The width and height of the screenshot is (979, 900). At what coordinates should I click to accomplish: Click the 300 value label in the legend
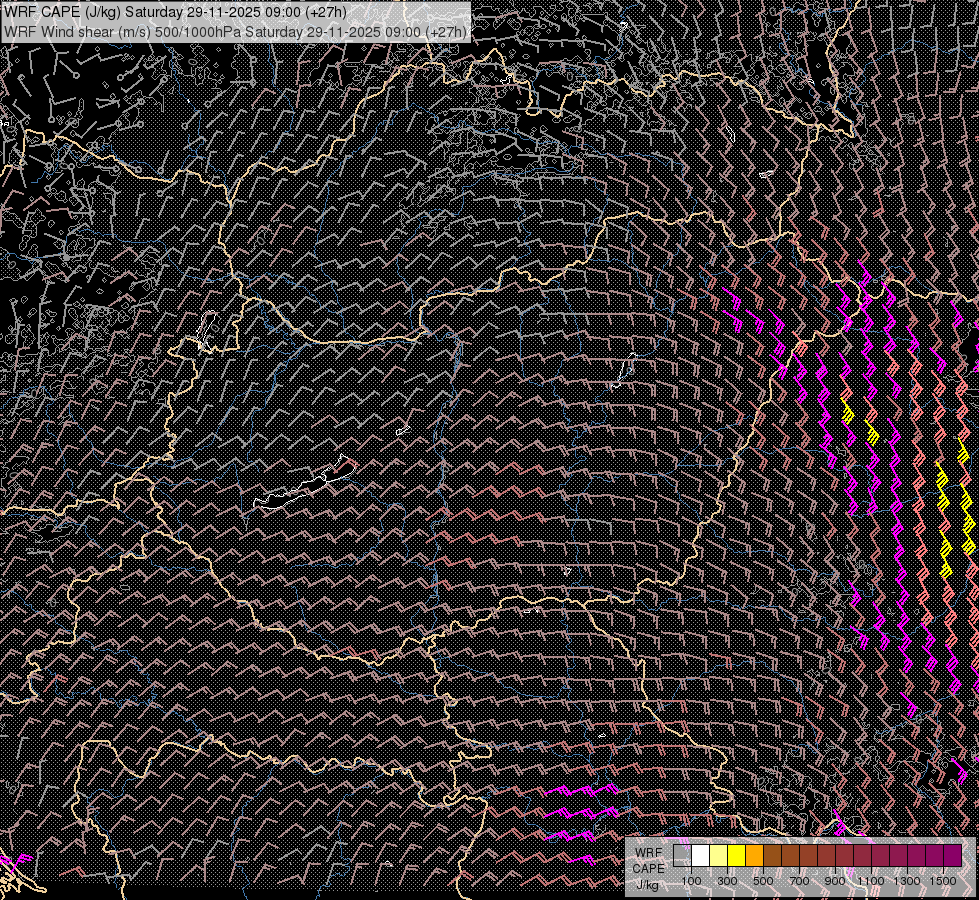click(727, 881)
